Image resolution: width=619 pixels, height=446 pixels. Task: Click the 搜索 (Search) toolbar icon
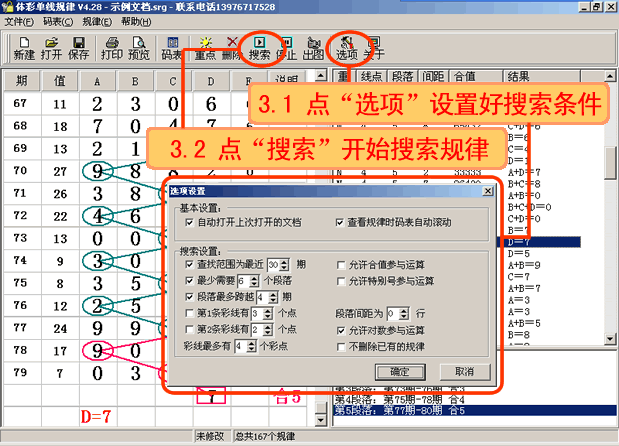[x=259, y=49]
